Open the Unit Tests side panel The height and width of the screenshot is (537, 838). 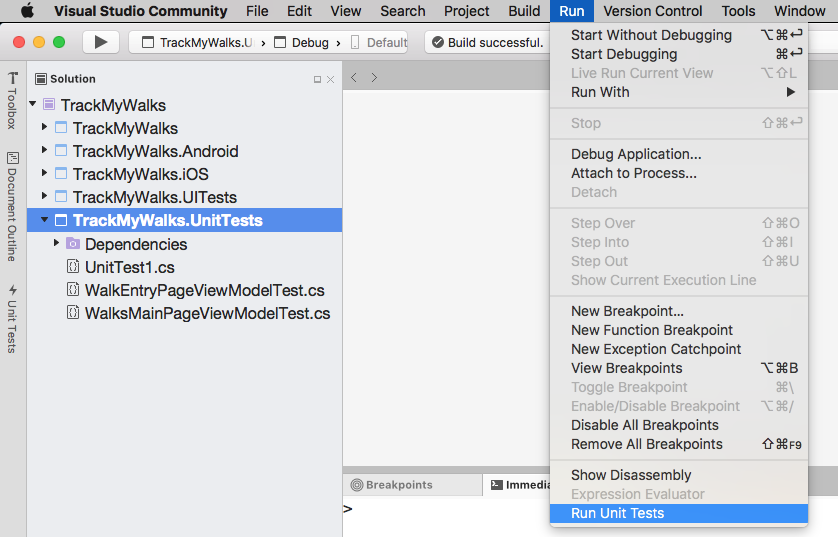tap(12, 319)
